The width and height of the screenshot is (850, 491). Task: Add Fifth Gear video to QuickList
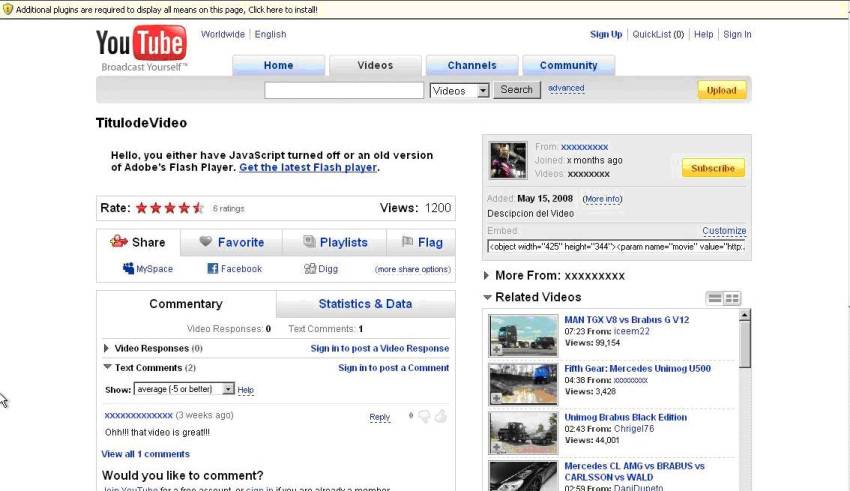click(x=497, y=398)
